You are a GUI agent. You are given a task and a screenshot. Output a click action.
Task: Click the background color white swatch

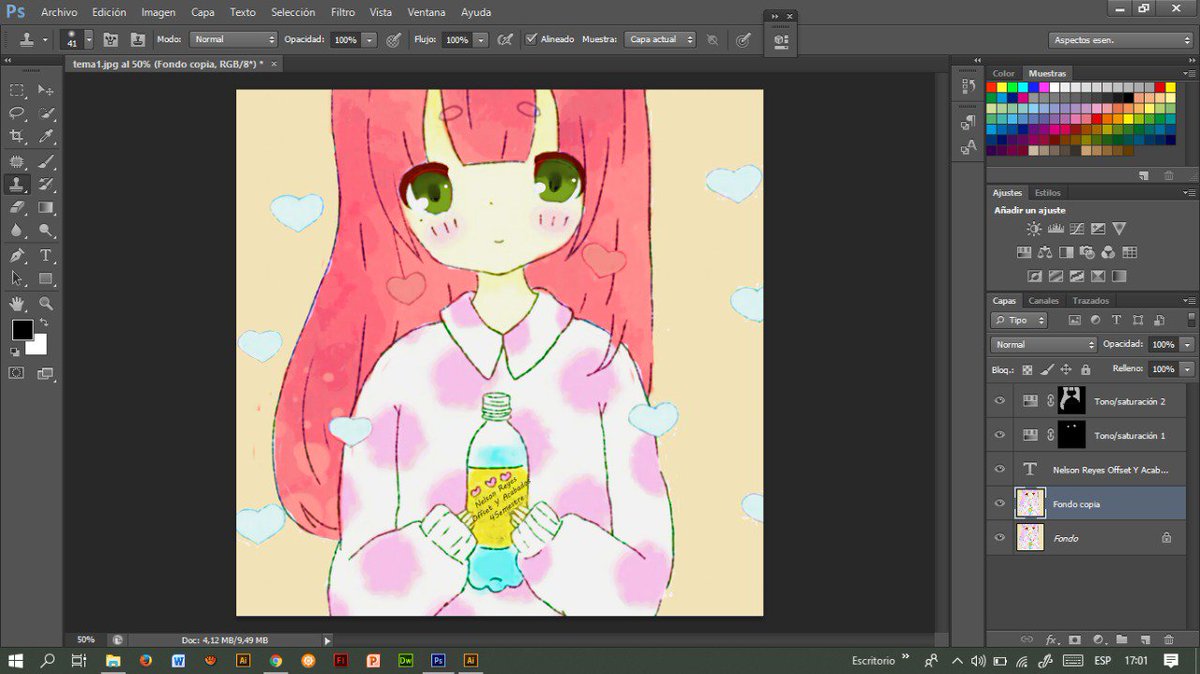click(x=39, y=347)
